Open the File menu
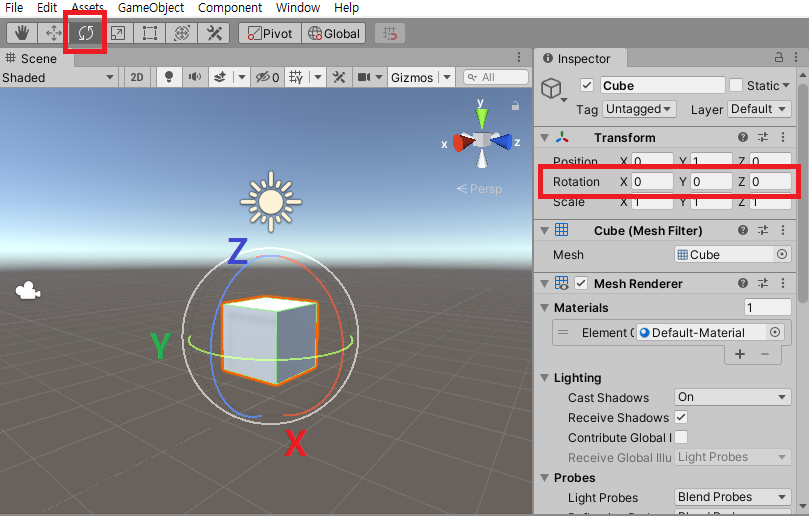809x516 pixels. pyautogui.click(x=14, y=8)
